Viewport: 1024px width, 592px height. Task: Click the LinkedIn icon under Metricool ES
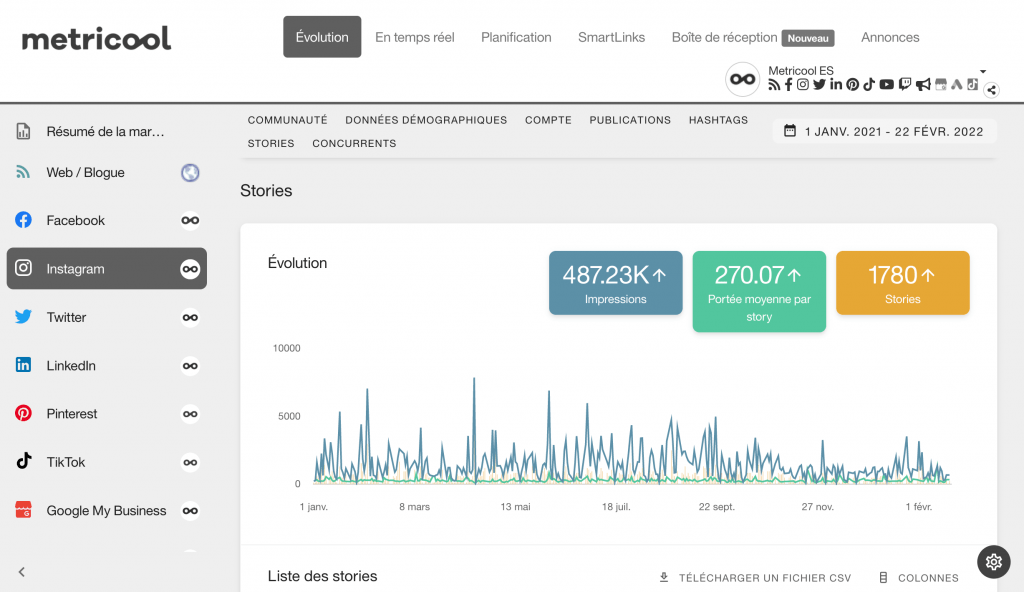[836, 84]
